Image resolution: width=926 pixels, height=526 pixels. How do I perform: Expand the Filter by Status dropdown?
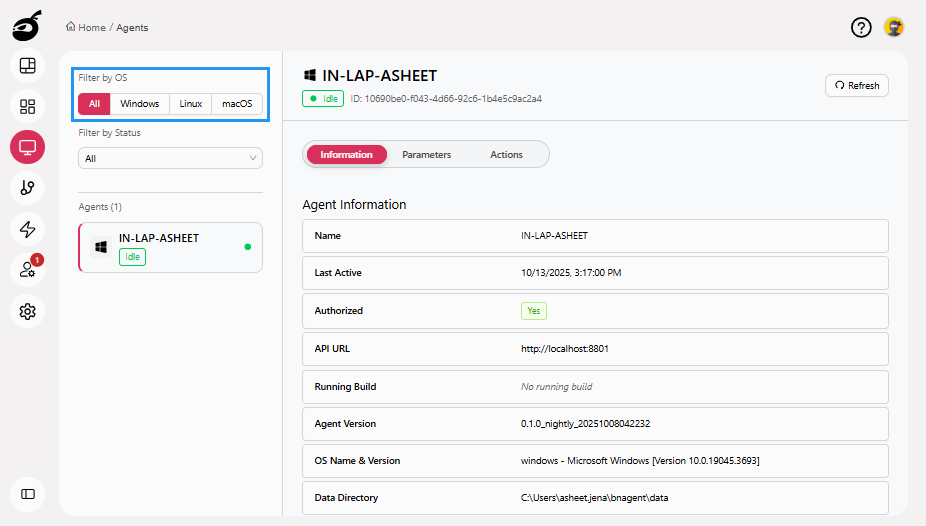coord(170,158)
